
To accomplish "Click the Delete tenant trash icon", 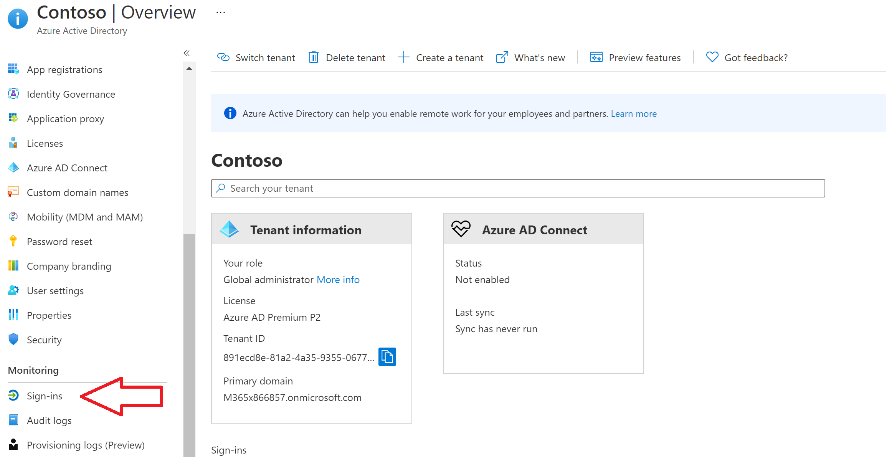I will tap(314, 57).
